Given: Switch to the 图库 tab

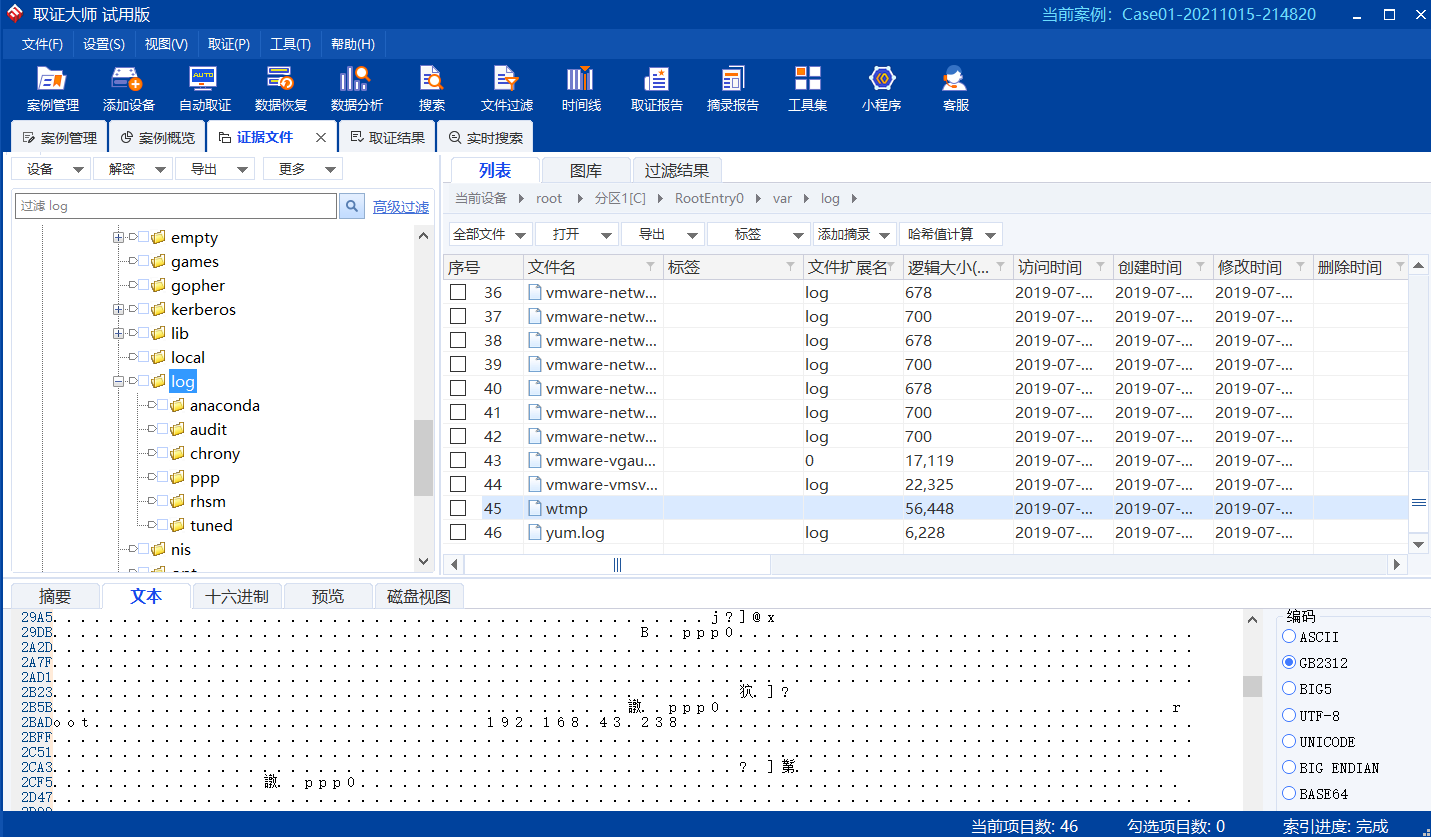Looking at the screenshot, I should pyautogui.click(x=586, y=171).
